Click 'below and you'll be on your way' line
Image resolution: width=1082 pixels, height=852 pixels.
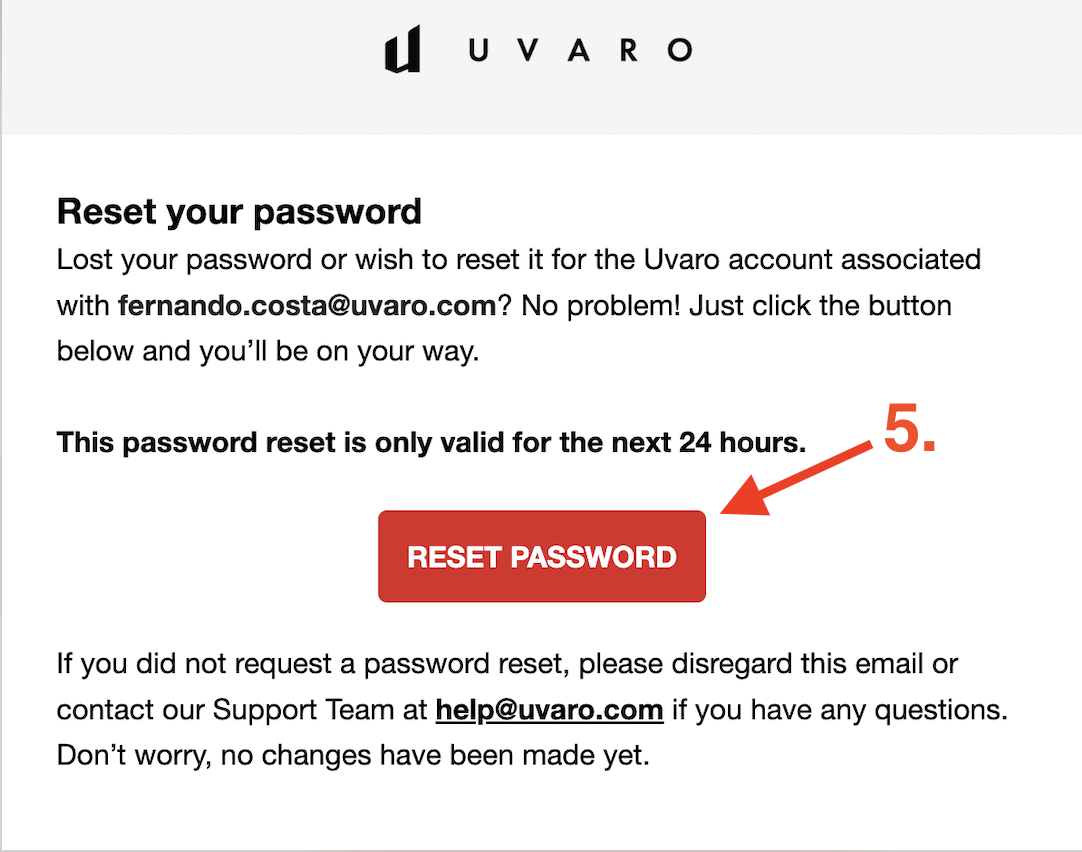268,351
